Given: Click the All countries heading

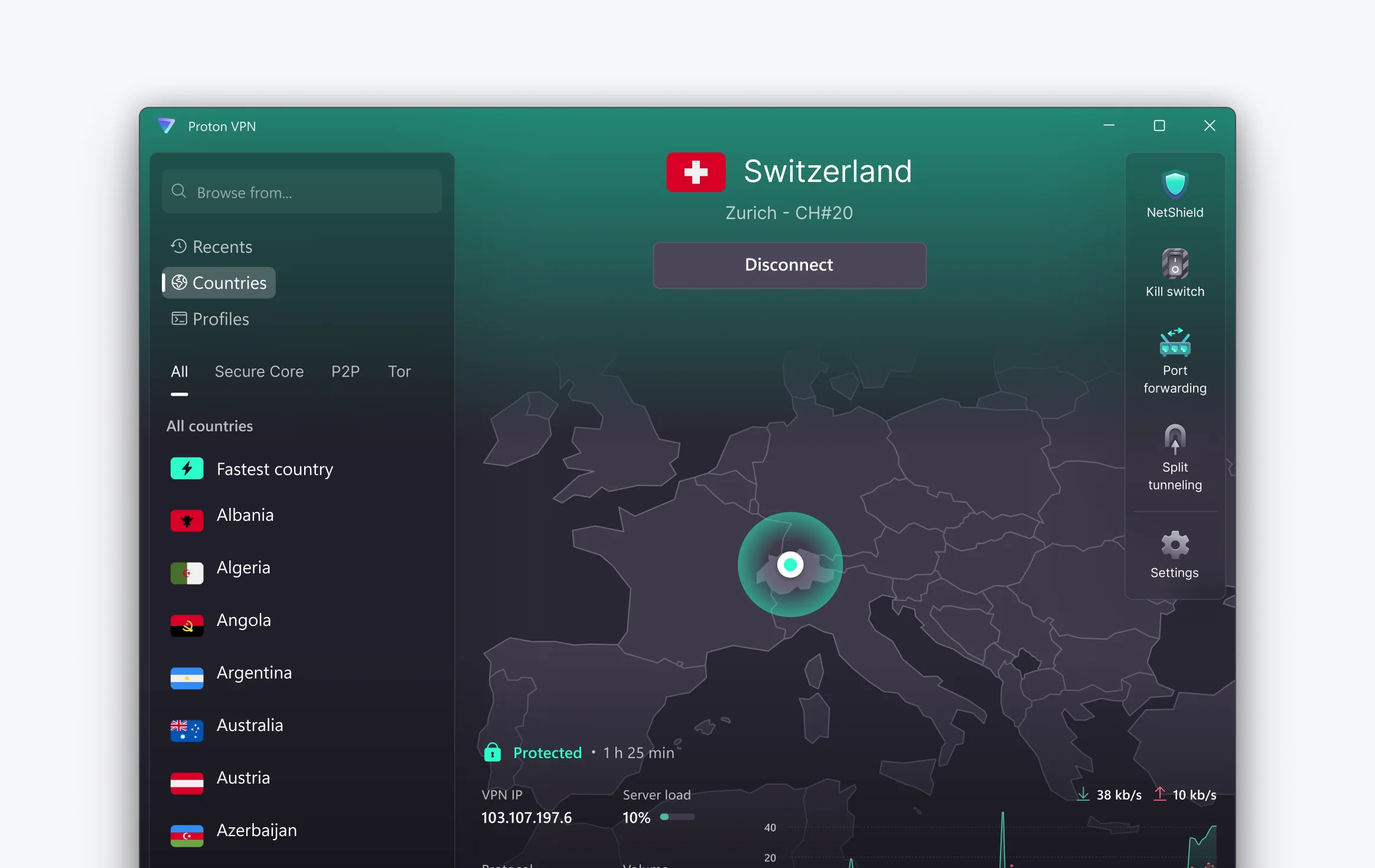Looking at the screenshot, I should click(210, 426).
